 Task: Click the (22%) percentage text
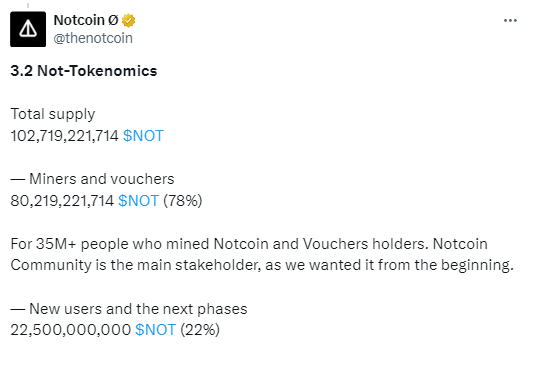(x=200, y=330)
